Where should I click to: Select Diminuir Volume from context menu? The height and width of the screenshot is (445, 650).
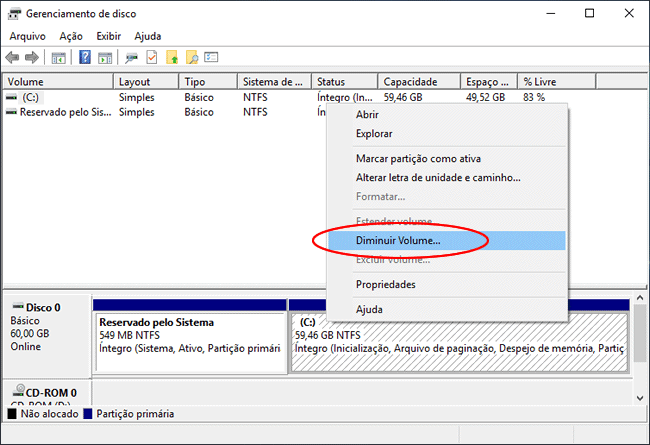point(398,240)
